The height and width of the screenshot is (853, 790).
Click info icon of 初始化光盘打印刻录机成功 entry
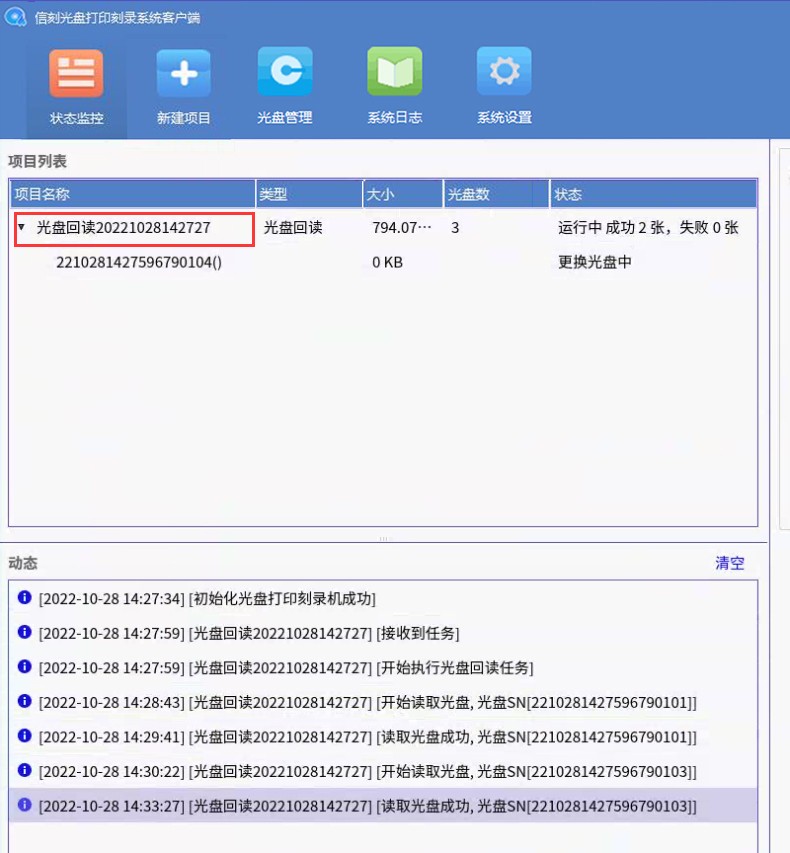[25, 598]
